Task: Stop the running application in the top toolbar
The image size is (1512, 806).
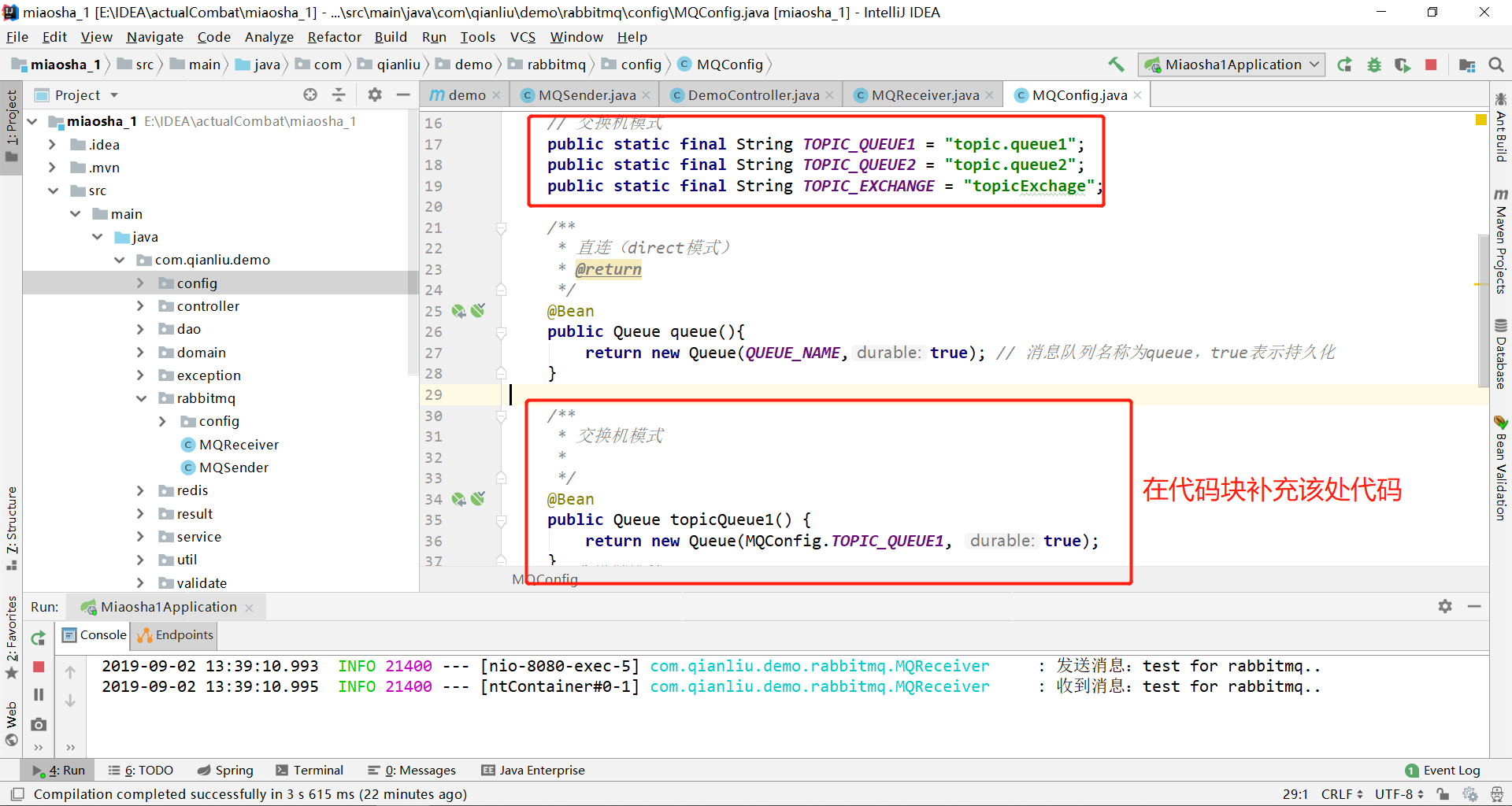Action: point(1431,65)
